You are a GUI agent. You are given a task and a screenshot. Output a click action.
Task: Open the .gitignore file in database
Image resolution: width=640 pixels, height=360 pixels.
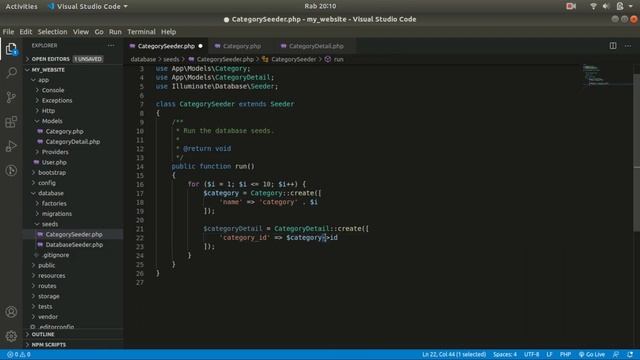(x=56, y=255)
